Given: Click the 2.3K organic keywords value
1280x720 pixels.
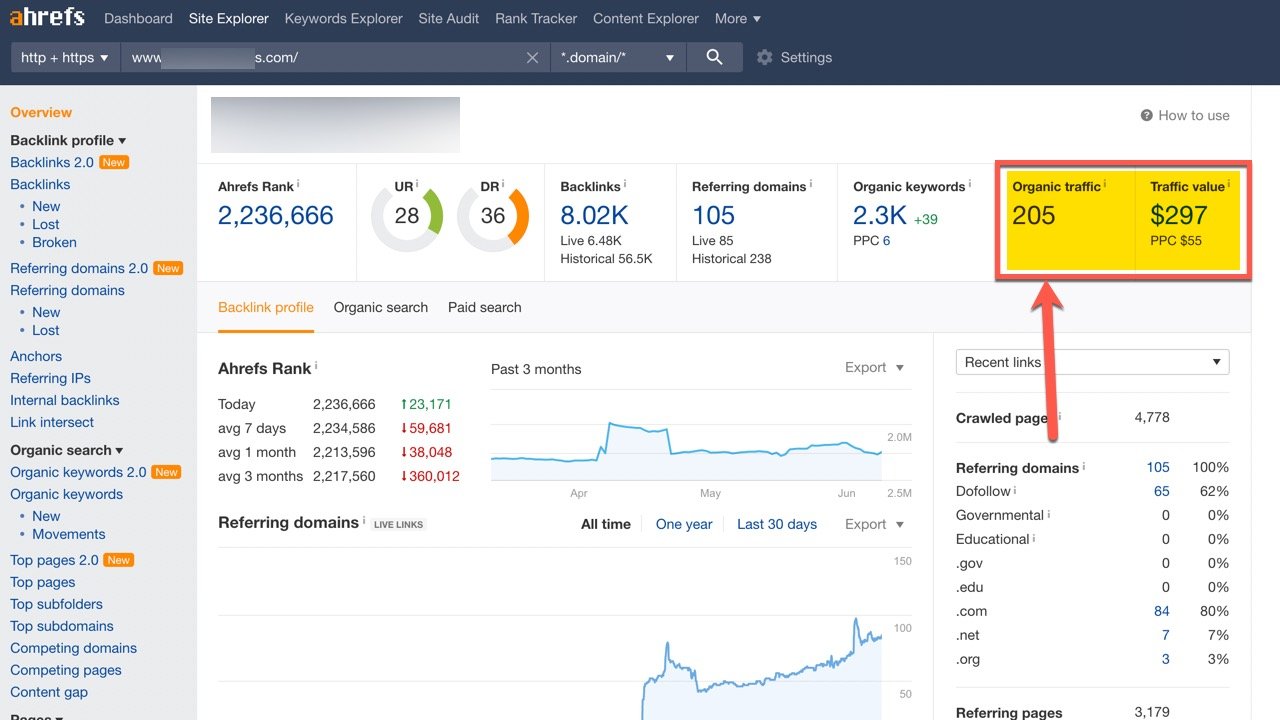Looking at the screenshot, I should click(x=880, y=215).
